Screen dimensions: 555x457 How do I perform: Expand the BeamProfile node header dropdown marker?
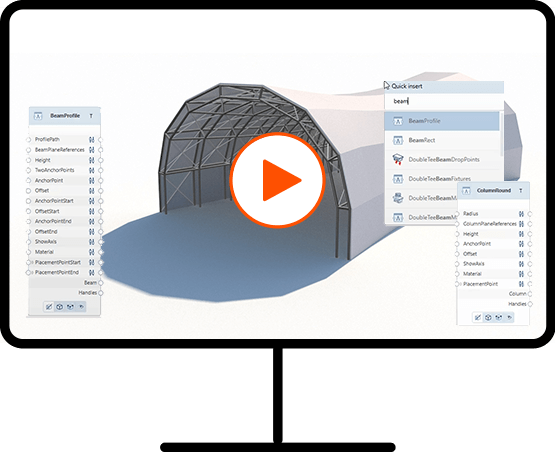pos(91,116)
